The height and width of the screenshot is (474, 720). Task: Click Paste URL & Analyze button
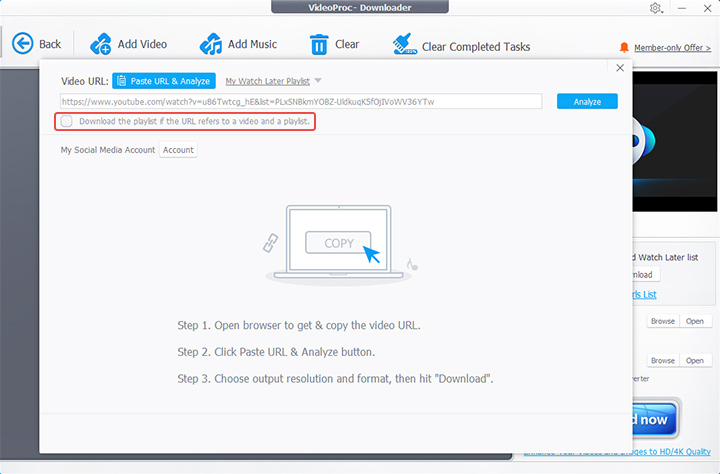click(x=164, y=81)
